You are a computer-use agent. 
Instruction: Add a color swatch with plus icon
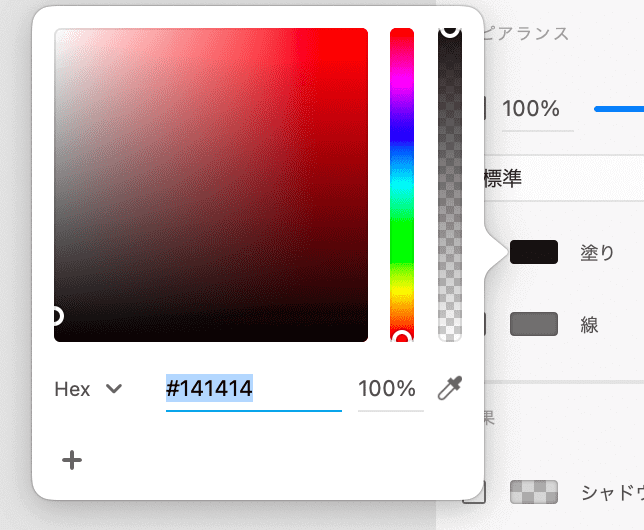pos(72,460)
